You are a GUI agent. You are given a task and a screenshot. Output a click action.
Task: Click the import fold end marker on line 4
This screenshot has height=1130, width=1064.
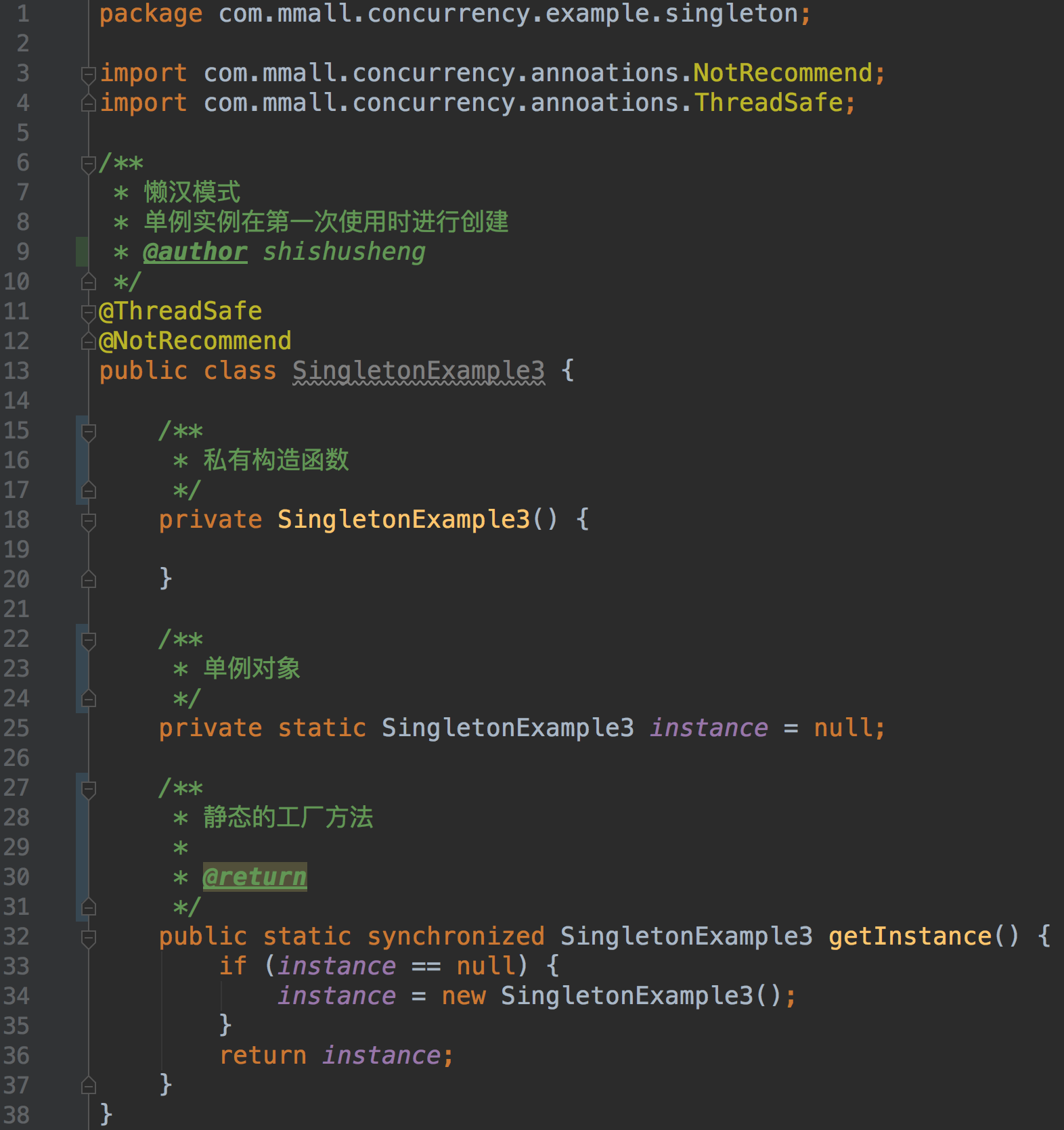(x=88, y=104)
